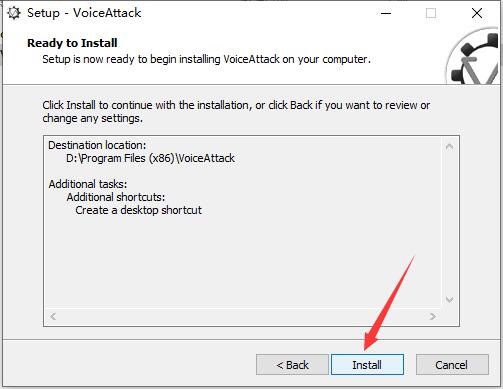503x389 pixels.
Task: Minimize the Setup window
Action: [386, 13]
